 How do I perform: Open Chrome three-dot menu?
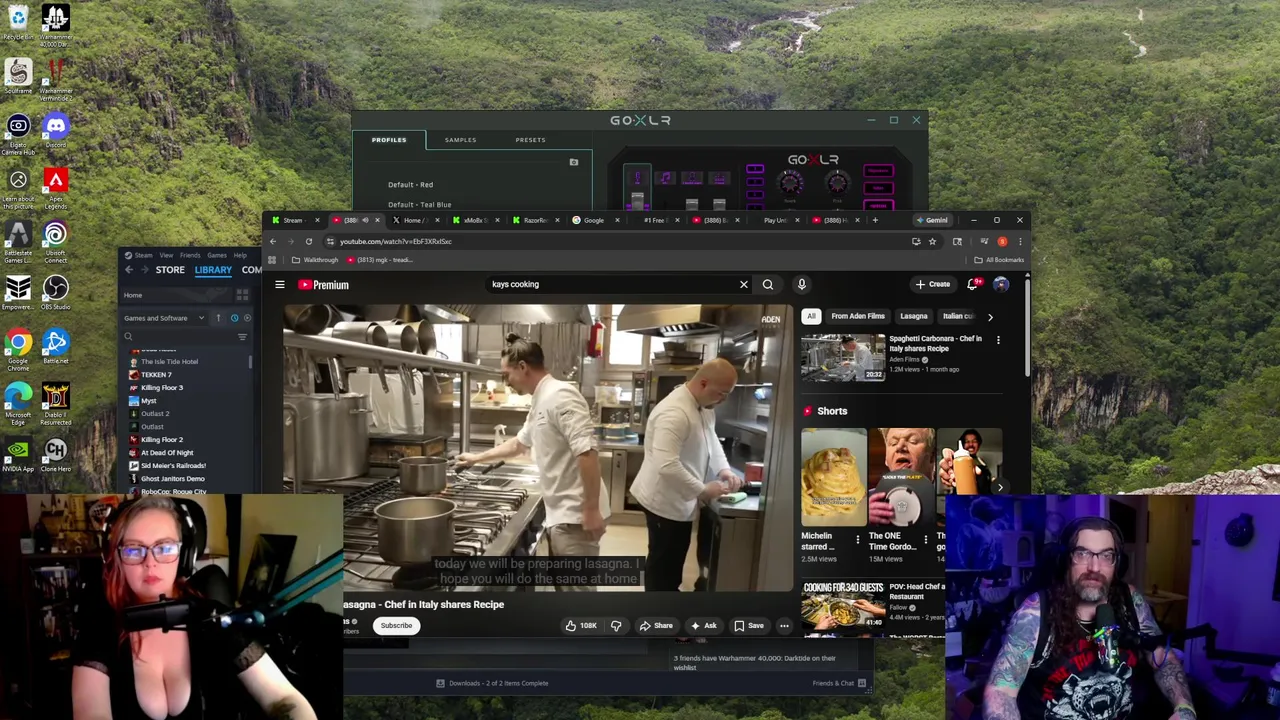[1020, 241]
